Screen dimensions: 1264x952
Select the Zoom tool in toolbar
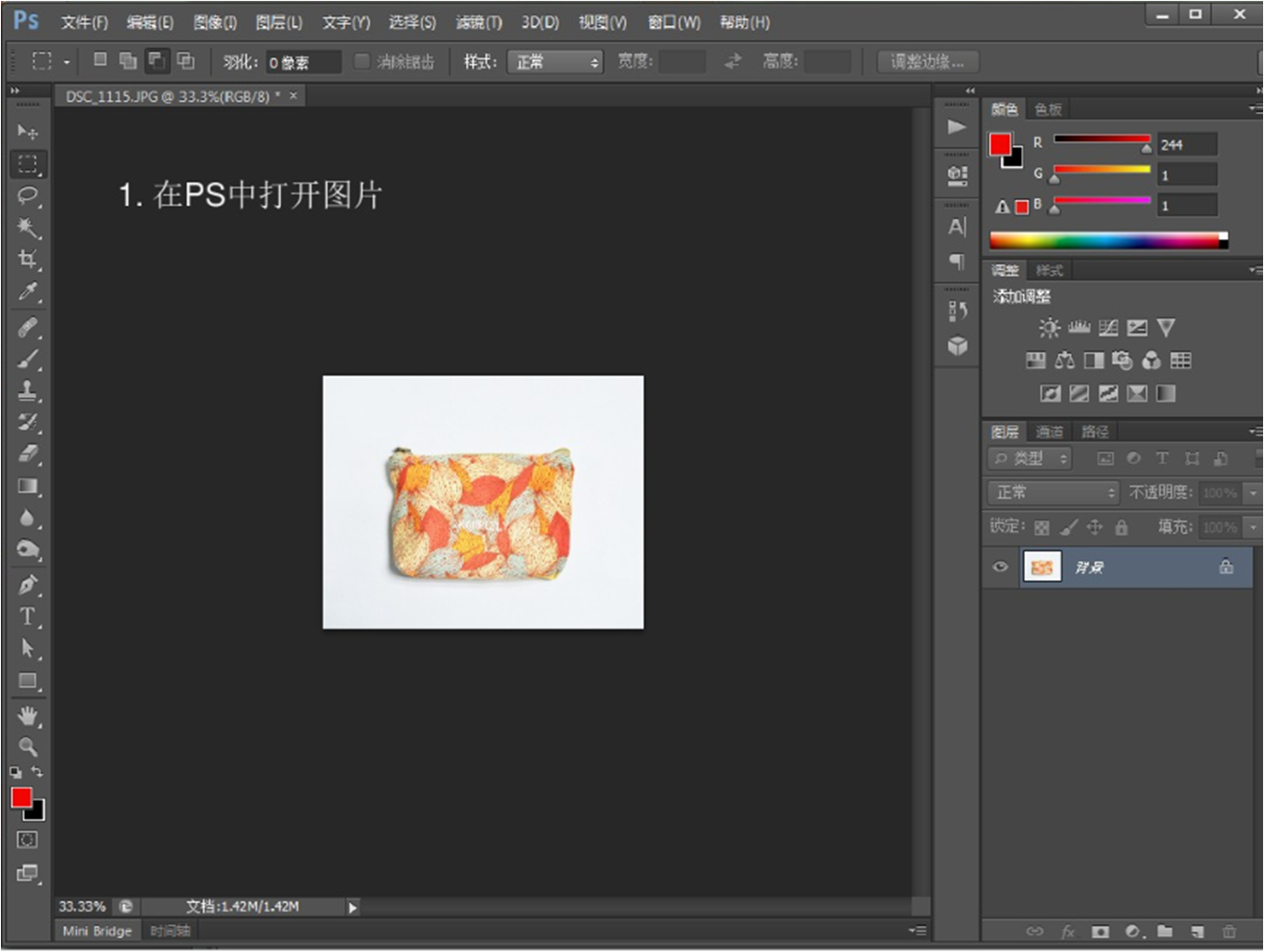(x=28, y=746)
